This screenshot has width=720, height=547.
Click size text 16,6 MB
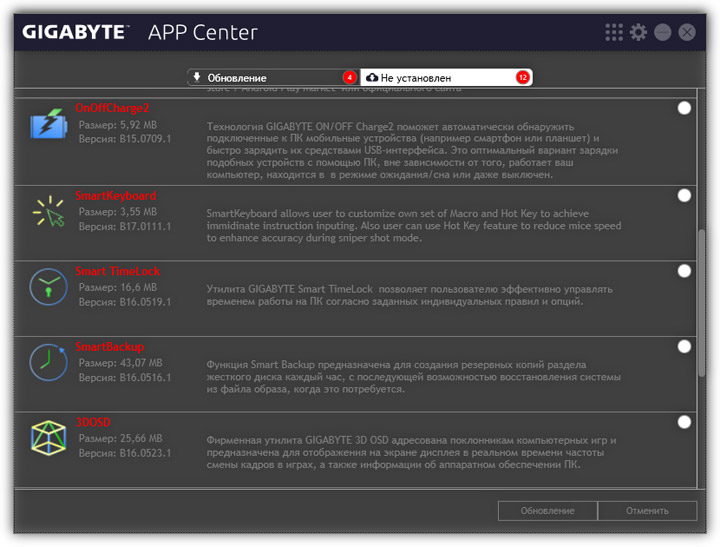138,288
